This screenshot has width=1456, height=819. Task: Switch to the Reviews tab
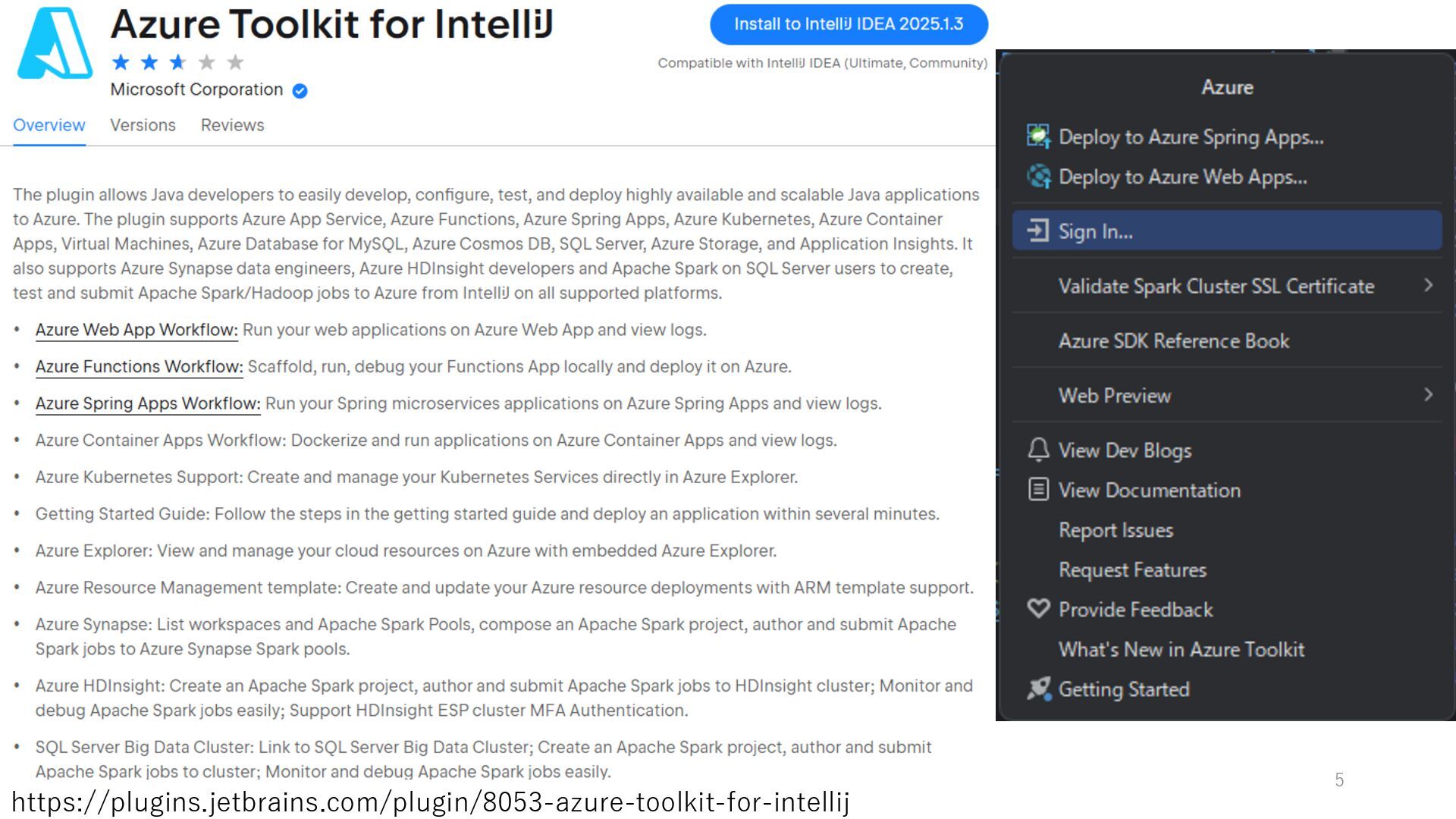point(232,125)
